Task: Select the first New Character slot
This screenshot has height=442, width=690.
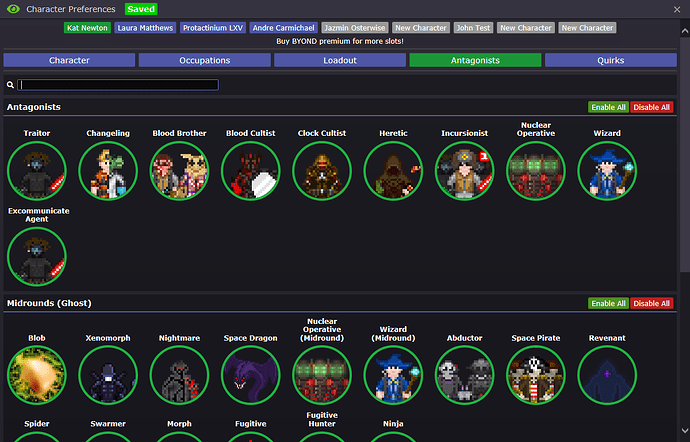Action: tap(421, 28)
